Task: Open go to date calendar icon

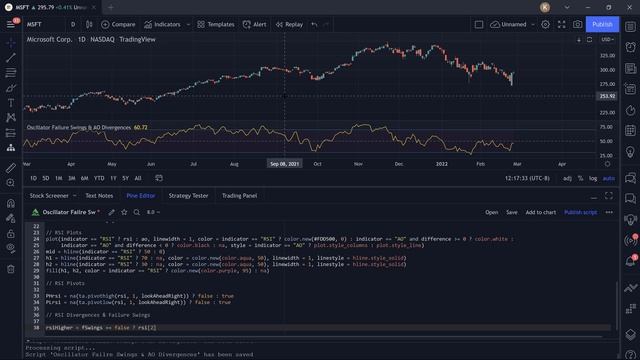Action: point(159,178)
